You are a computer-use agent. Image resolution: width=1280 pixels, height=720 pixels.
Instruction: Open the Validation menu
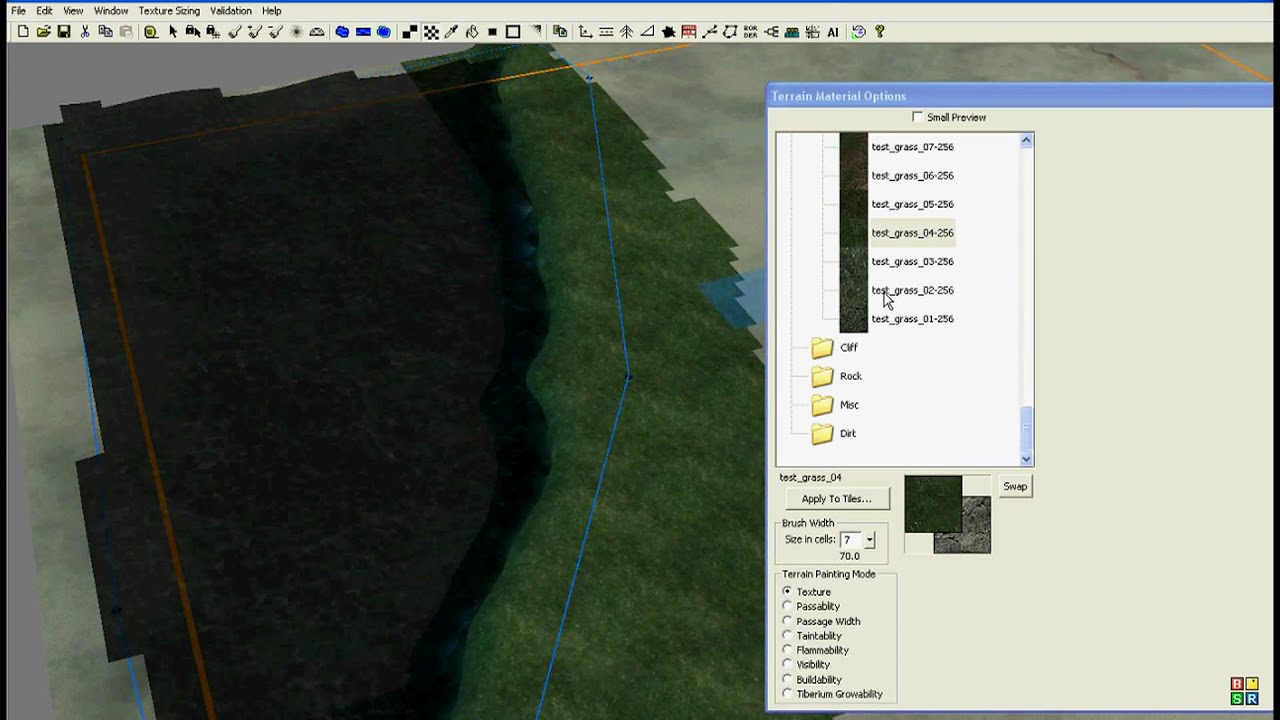[231, 11]
